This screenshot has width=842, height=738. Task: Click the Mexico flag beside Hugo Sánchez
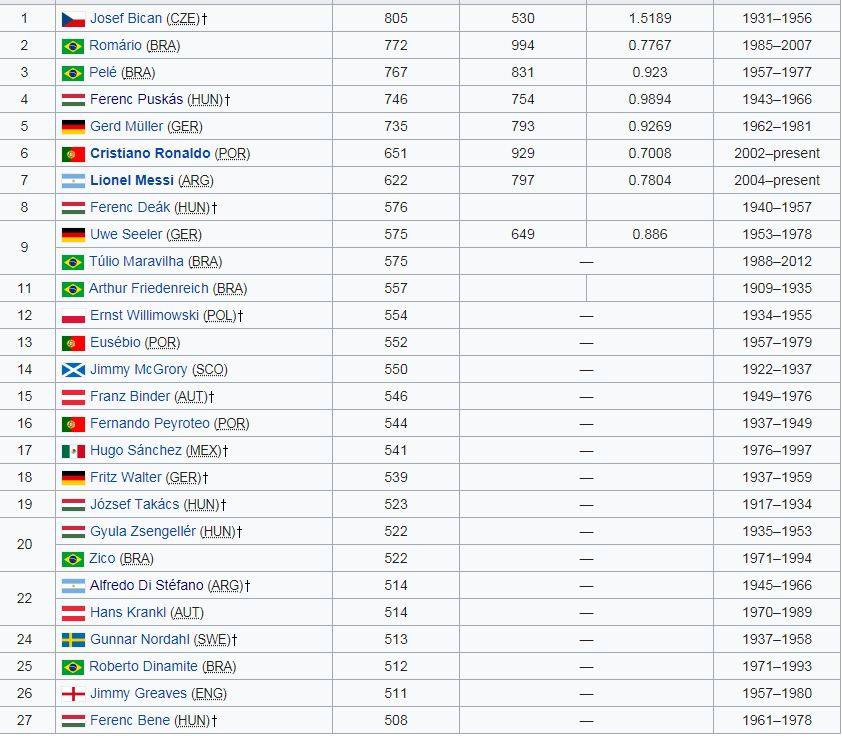[73, 451]
